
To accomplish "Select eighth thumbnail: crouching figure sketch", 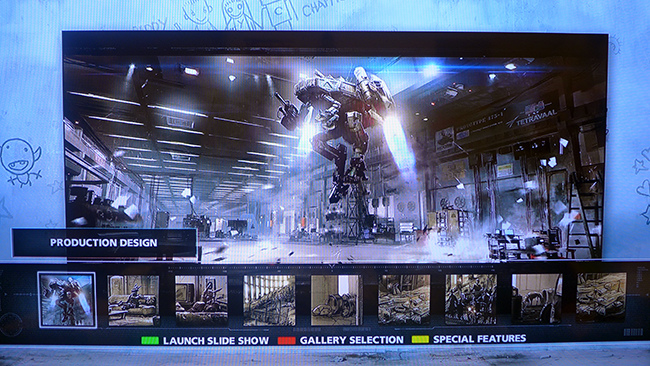I will (x=536, y=298).
